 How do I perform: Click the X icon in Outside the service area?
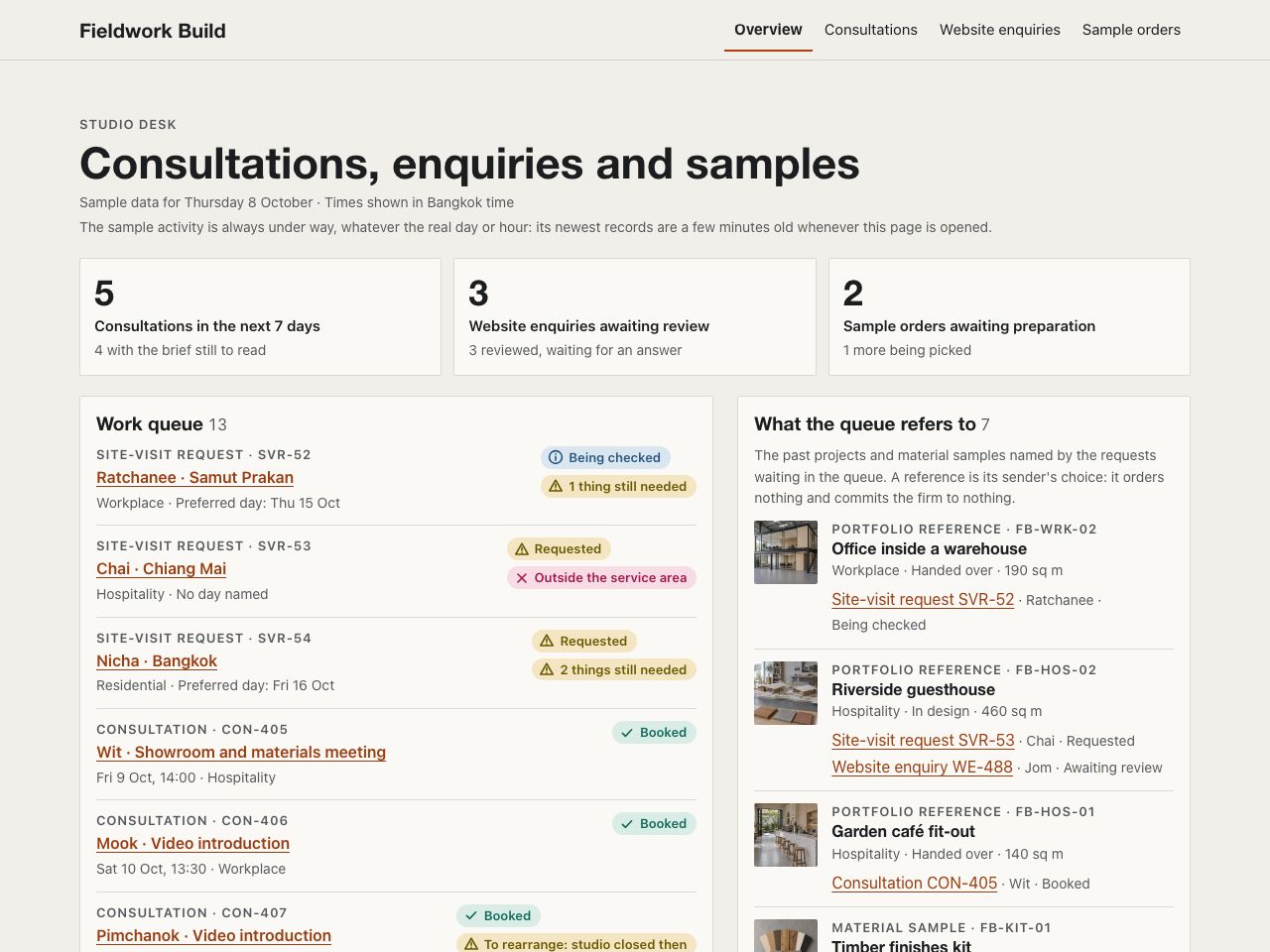522,578
